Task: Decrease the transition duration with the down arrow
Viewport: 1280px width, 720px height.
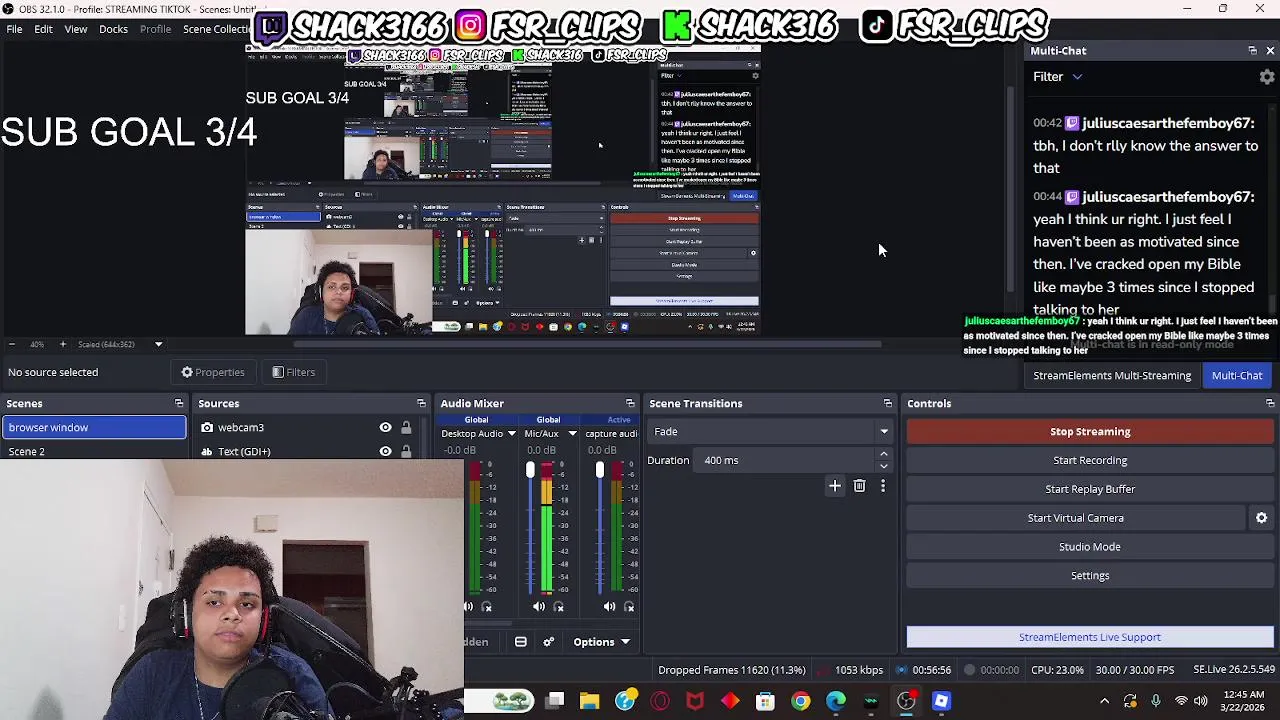Action: click(x=884, y=466)
